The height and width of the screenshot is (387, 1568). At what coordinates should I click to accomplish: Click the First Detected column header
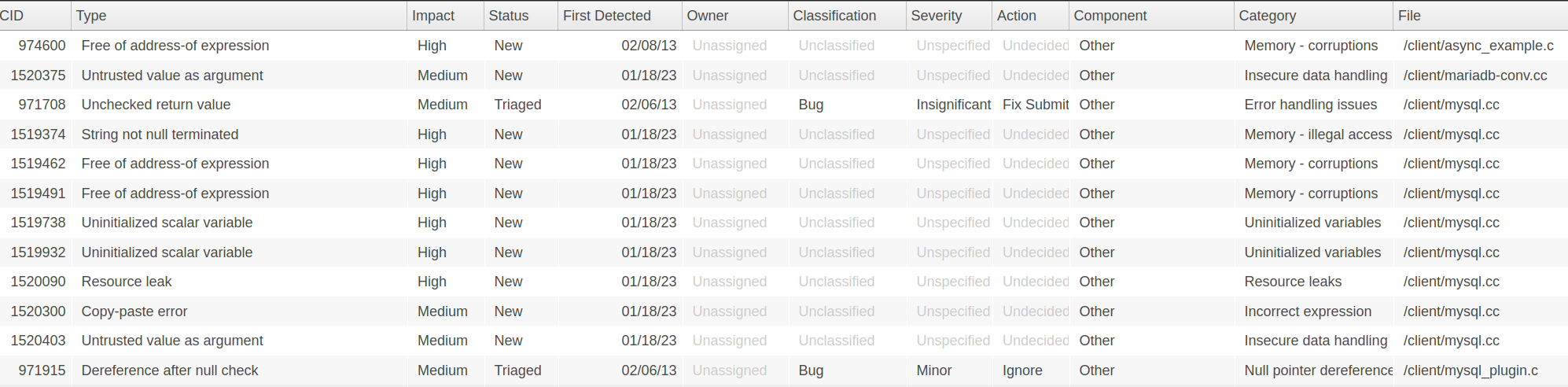click(x=606, y=16)
